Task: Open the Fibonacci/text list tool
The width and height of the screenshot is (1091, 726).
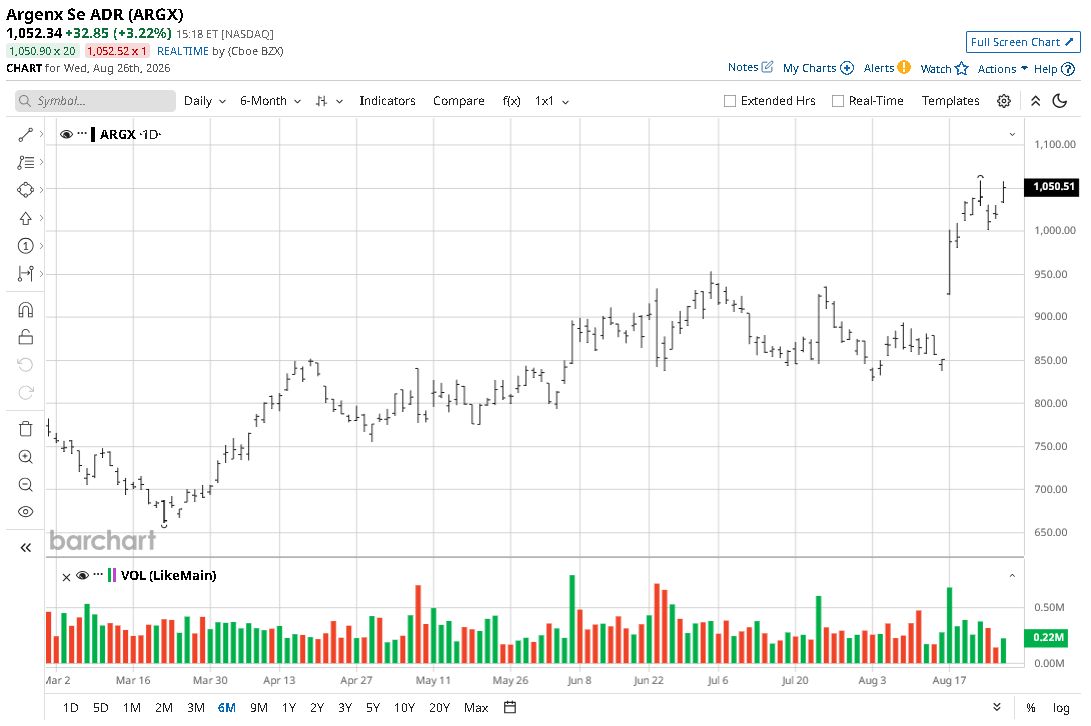Action: click(x=26, y=162)
